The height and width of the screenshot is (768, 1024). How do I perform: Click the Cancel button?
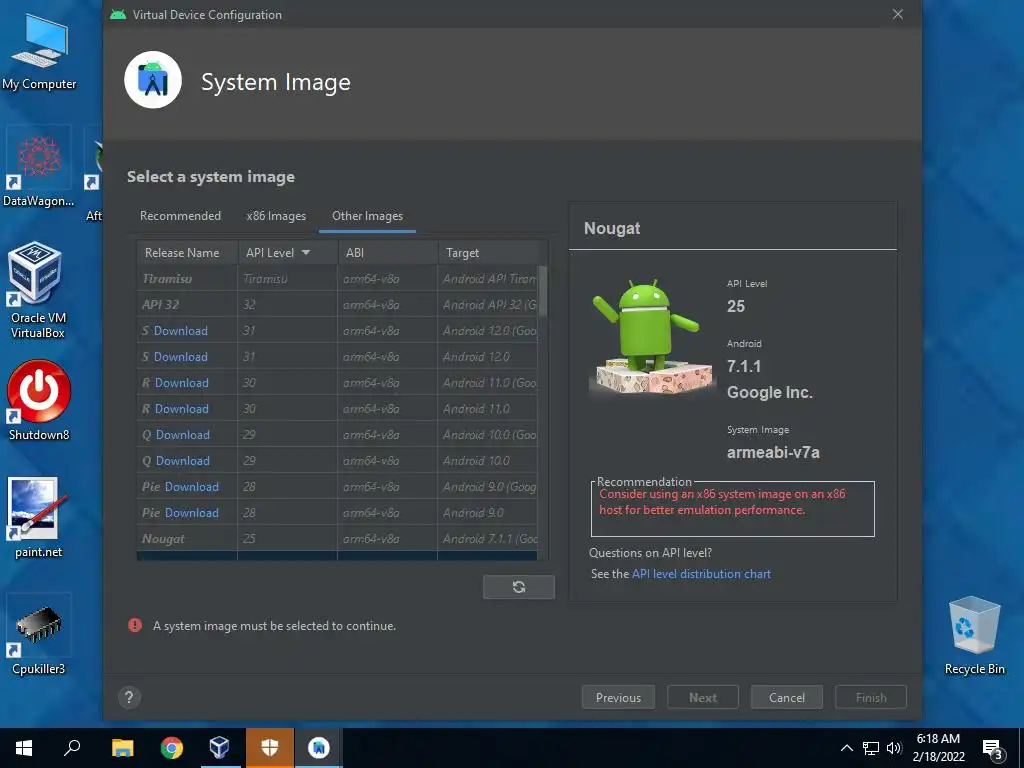[x=787, y=697]
